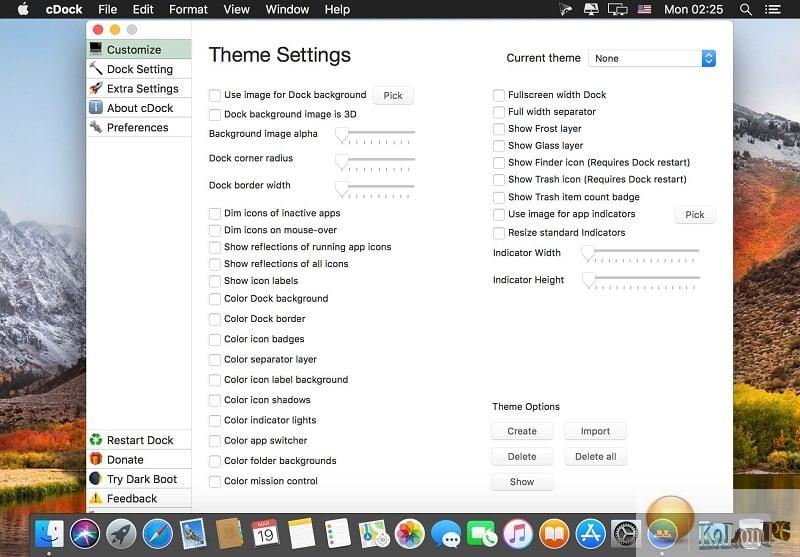Click the Import theme button
This screenshot has height=557, width=800.
coord(595,431)
